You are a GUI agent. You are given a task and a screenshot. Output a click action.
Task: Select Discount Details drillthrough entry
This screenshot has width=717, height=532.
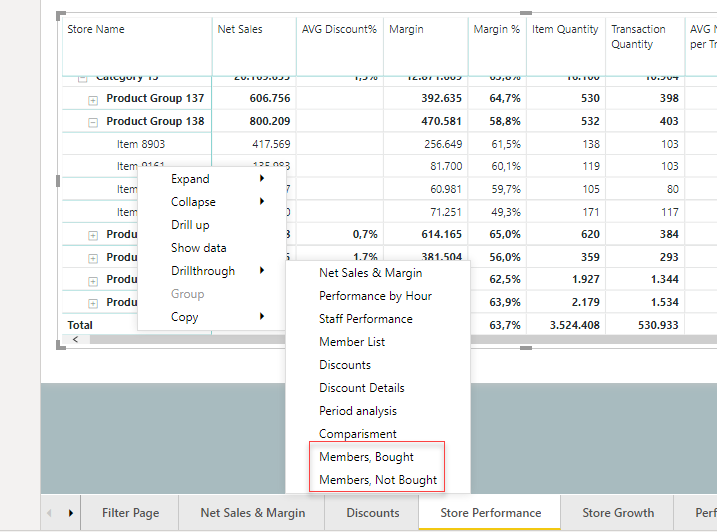pos(362,388)
